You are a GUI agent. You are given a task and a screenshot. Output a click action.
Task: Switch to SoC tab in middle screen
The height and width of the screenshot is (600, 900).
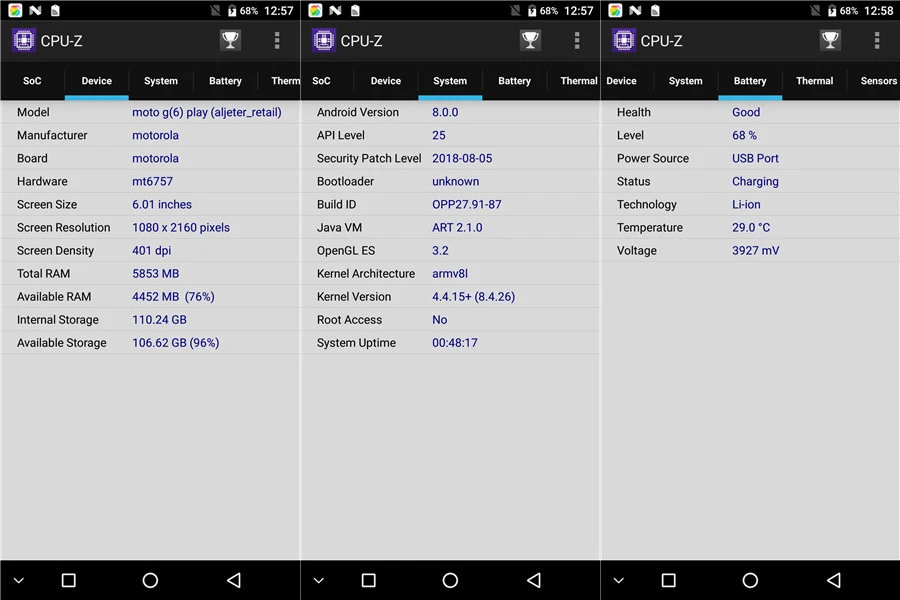(x=321, y=81)
